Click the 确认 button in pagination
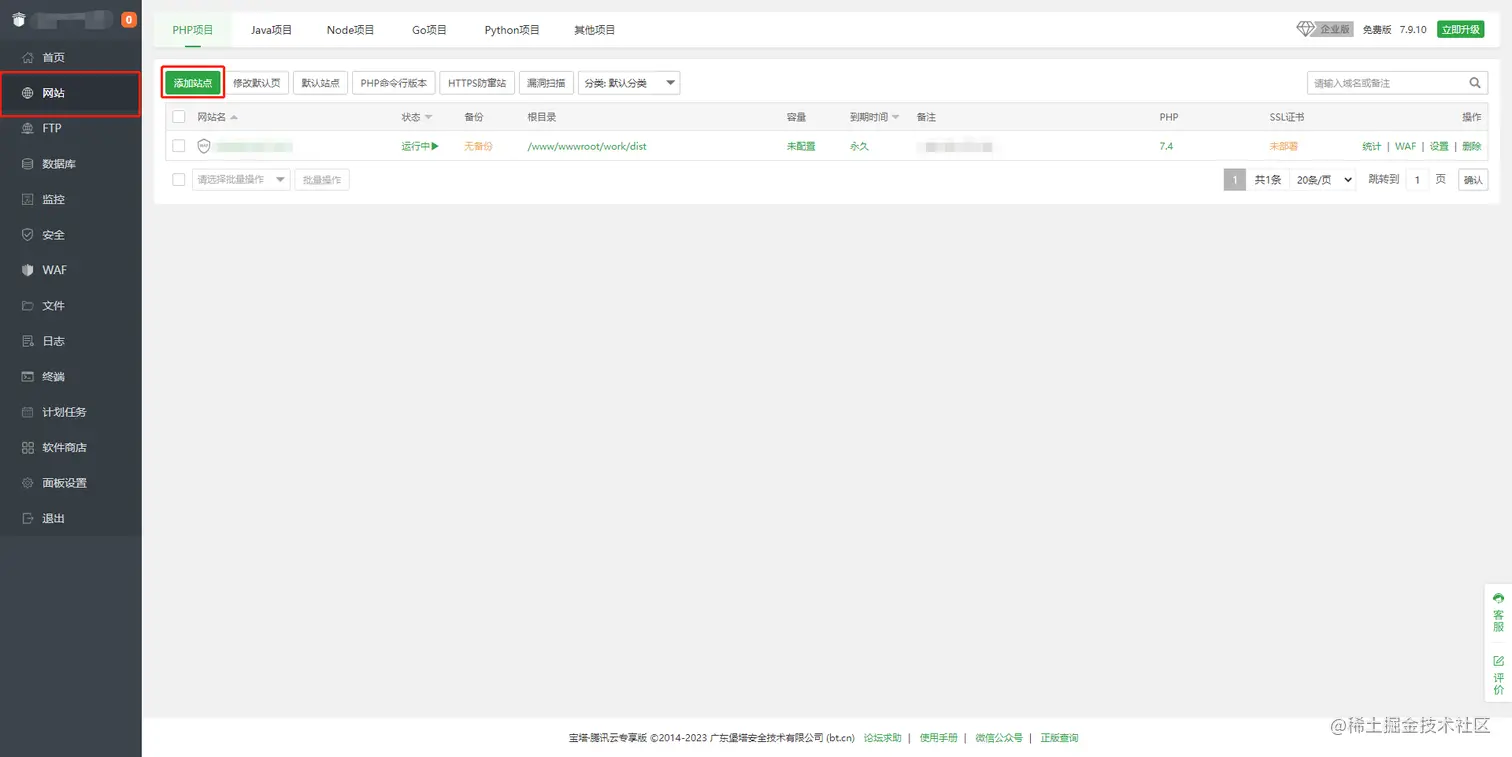This screenshot has height=757, width=1512. [x=1473, y=180]
